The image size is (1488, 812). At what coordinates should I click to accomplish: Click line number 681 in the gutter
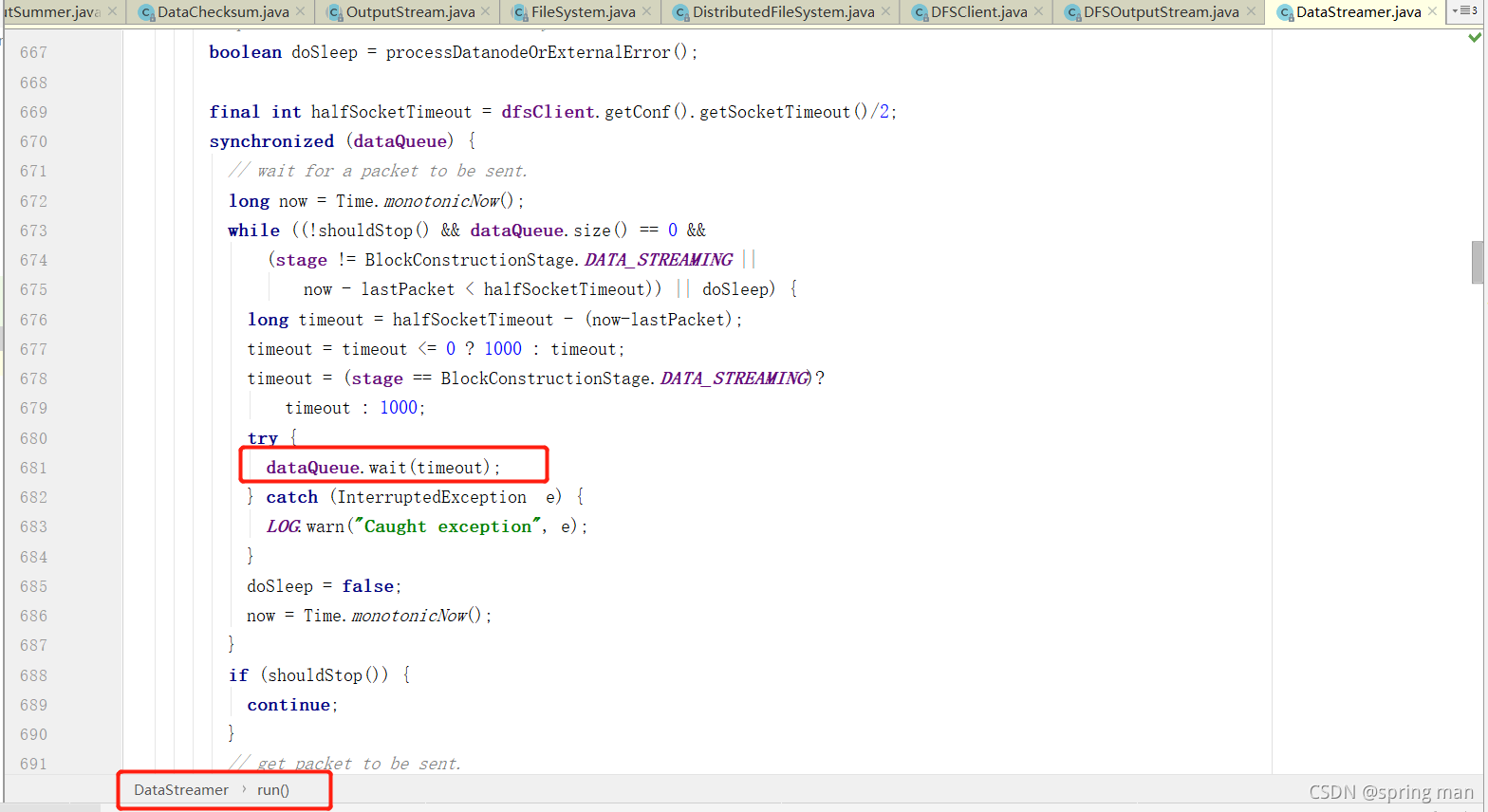(x=33, y=468)
